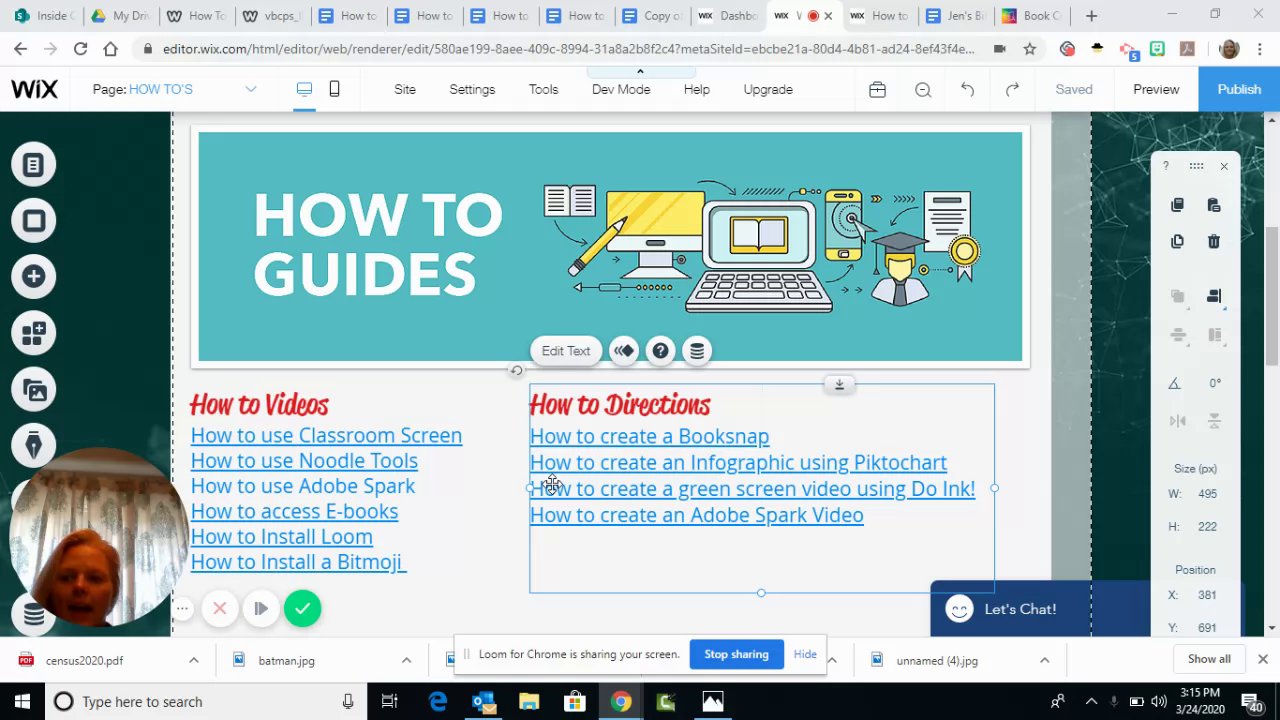Open the text animation icon
This screenshot has height=720, width=1280.
coord(624,351)
